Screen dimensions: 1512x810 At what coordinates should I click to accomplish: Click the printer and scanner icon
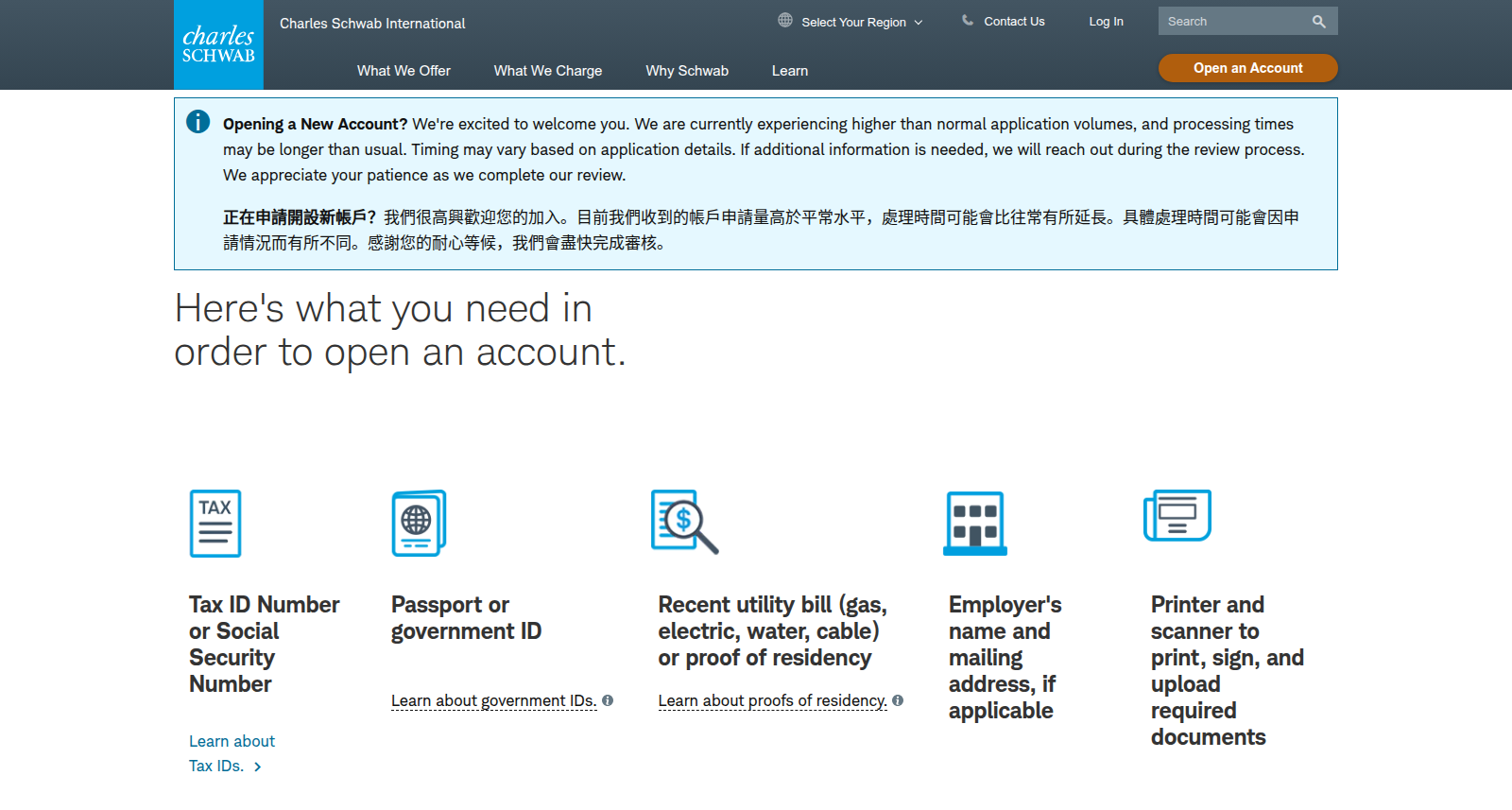pyautogui.click(x=1177, y=515)
